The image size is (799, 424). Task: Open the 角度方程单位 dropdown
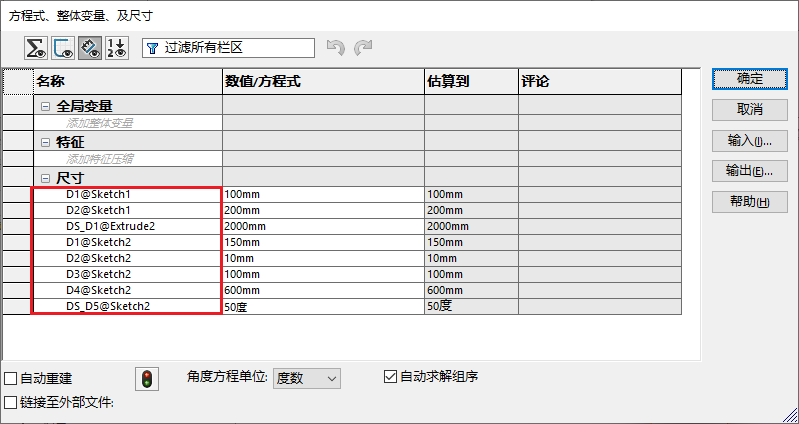click(x=307, y=379)
